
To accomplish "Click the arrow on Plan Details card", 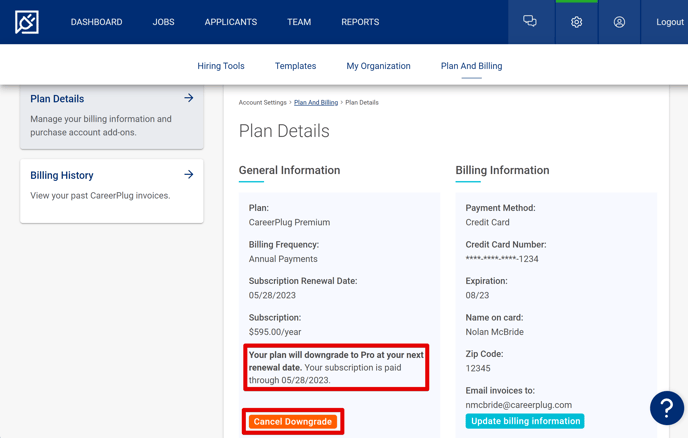I will pyautogui.click(x=189, y=98).
